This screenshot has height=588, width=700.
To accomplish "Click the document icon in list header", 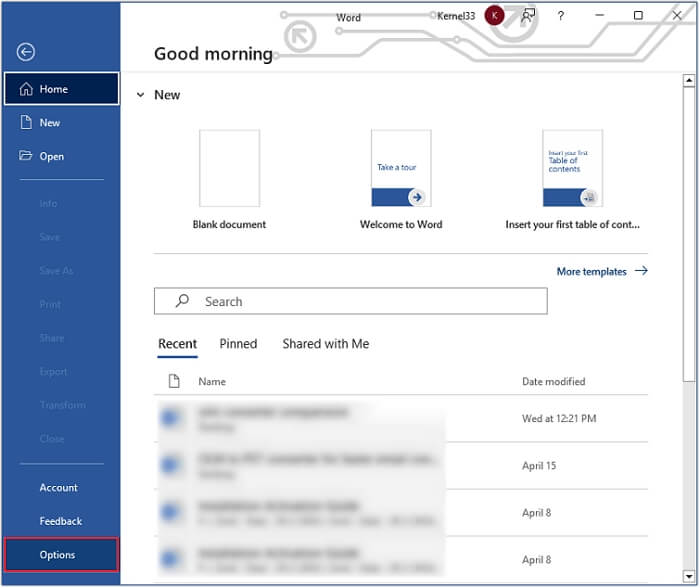I will tap(174, 381).
